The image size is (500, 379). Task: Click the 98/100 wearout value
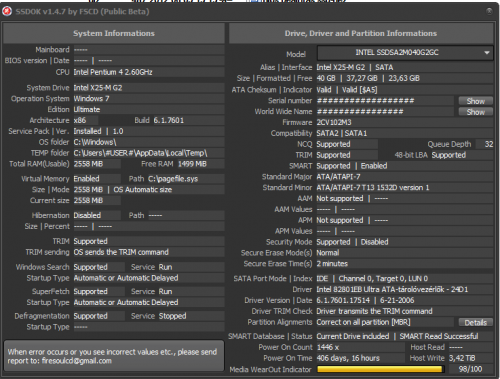pyautogui.click(x=470, y=369)
